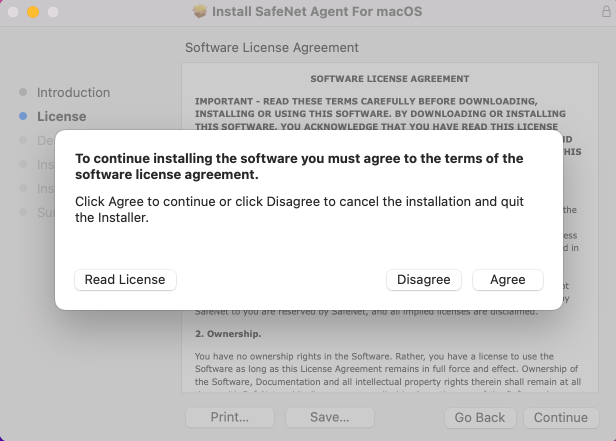
Task: Click the Save... button
Action: tap(329, 417)
